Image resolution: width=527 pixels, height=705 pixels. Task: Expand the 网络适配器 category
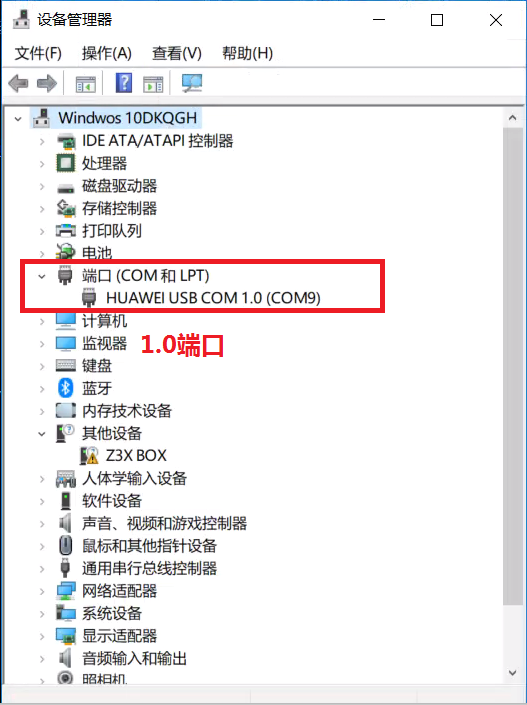(x=42, y=591)
